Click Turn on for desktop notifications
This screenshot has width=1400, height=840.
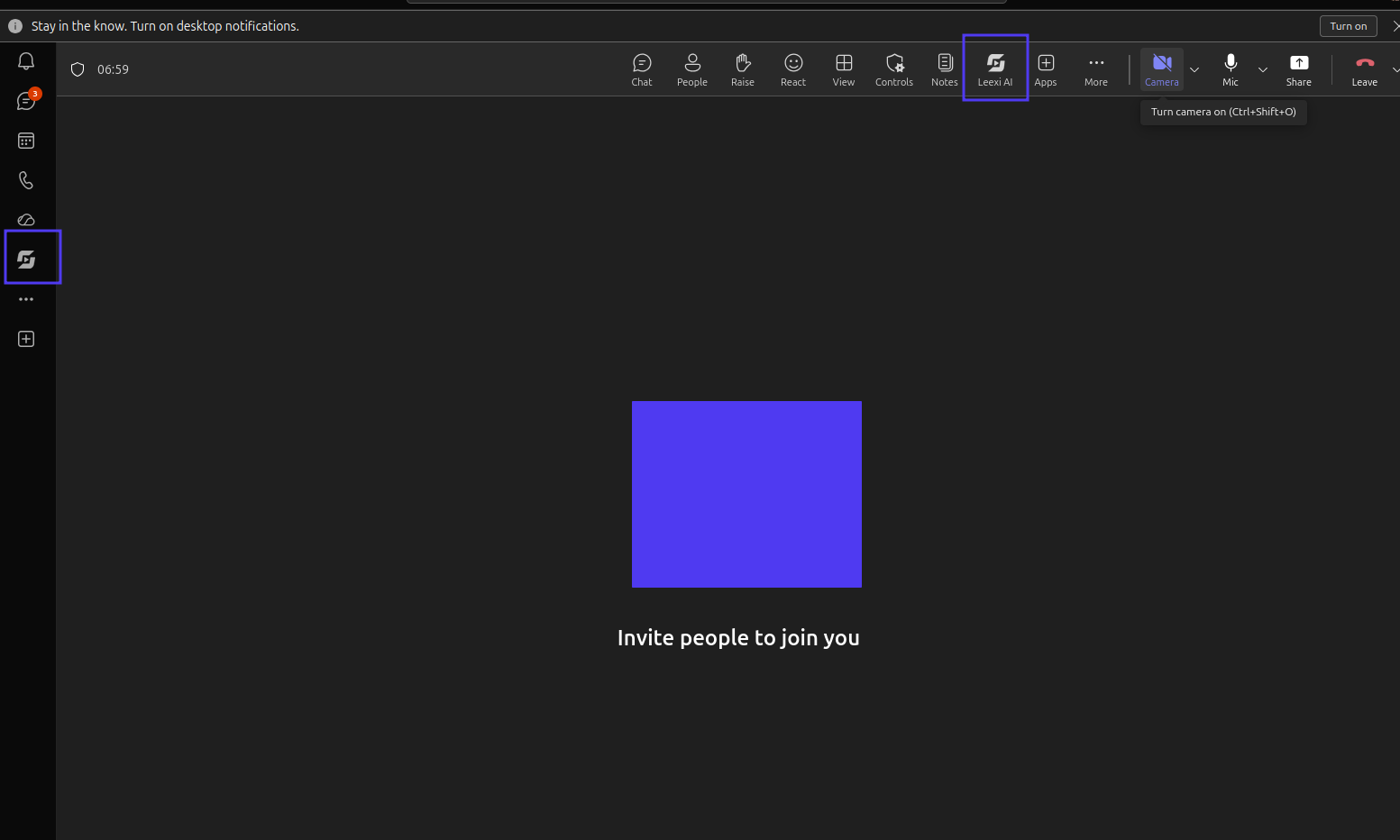click(x=1349, y=26)
